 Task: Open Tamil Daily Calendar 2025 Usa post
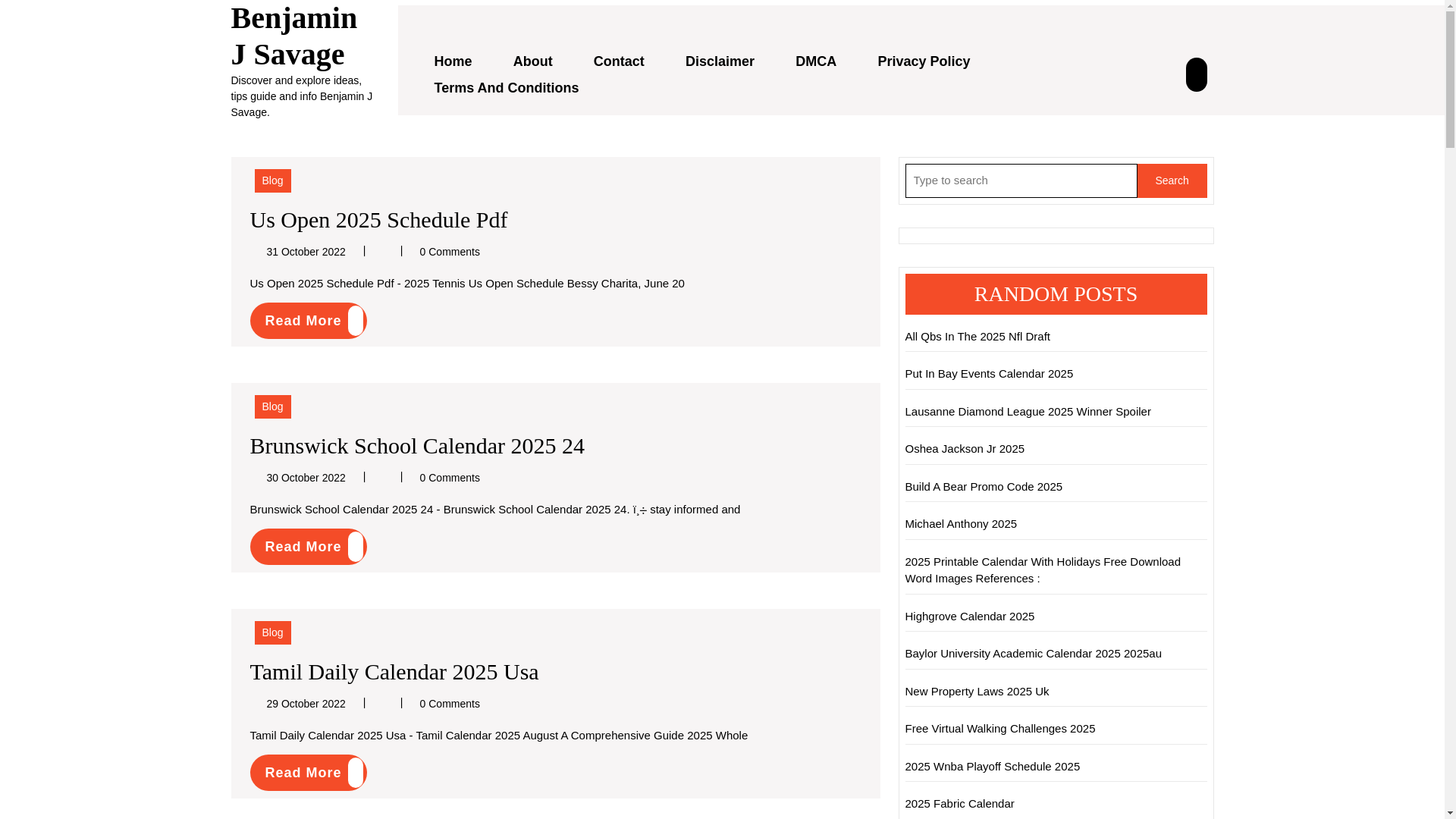[x=394, y=672]
